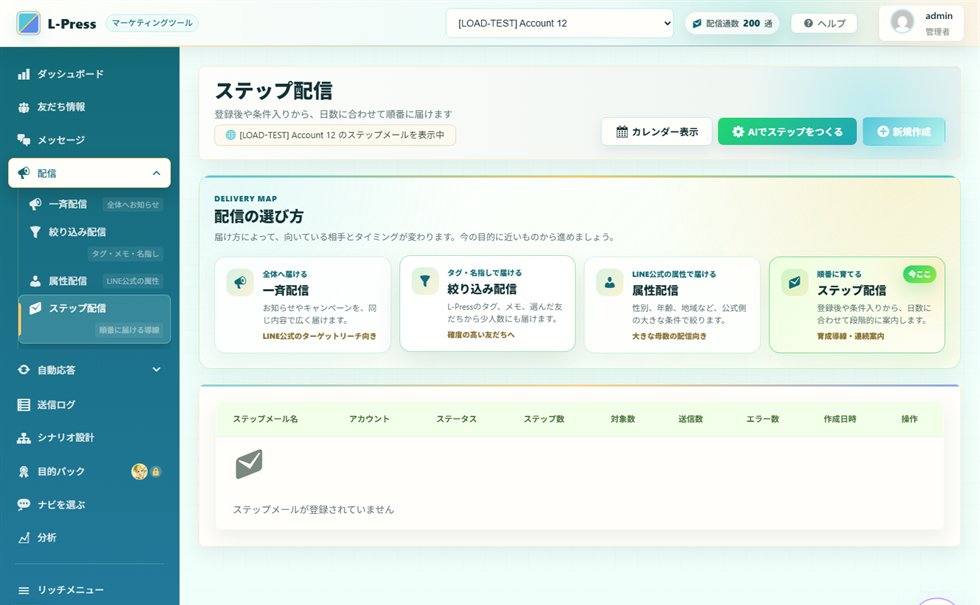Click the 配信通数 200 通 badge
This screenshot has height=605, width=980.
732,23
